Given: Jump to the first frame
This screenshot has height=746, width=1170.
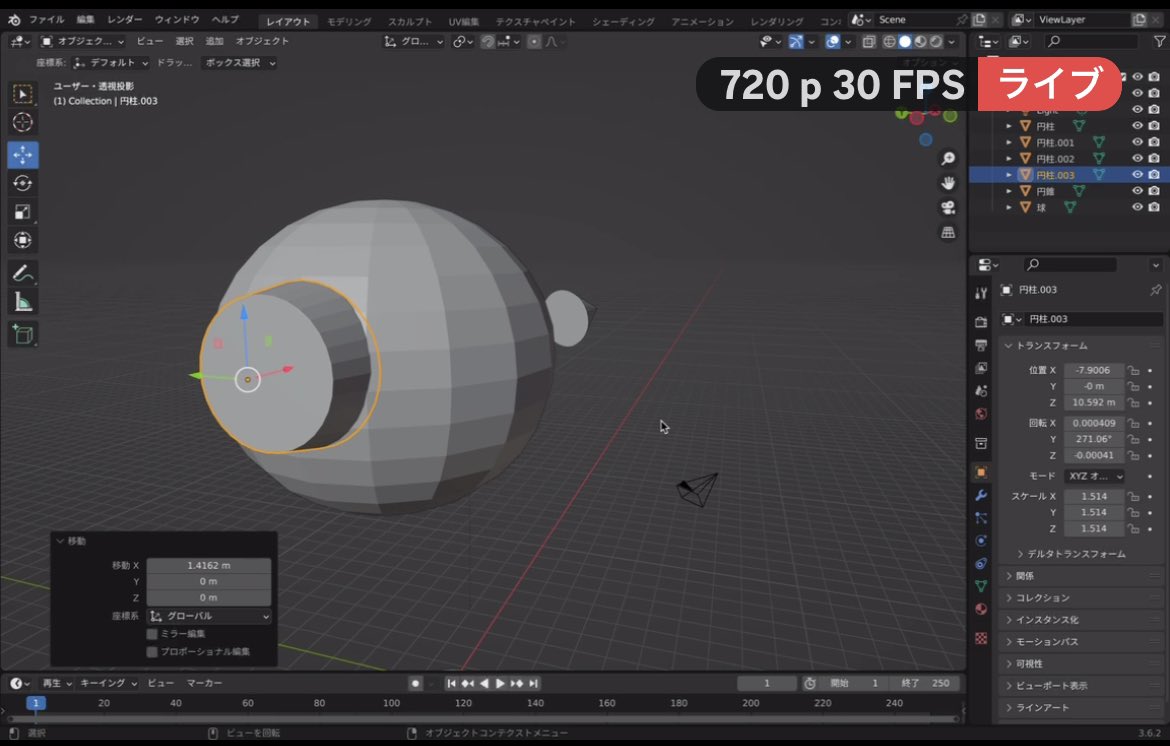Looking at the screenshot, I should [451, 683].
